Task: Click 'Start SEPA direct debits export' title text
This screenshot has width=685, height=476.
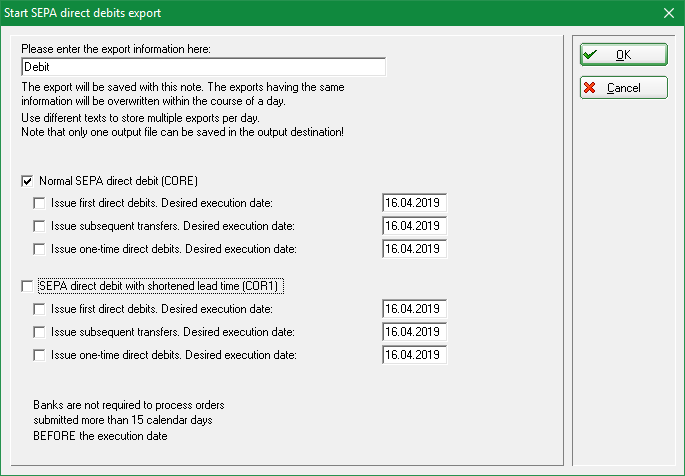Action: coord(83,13)
